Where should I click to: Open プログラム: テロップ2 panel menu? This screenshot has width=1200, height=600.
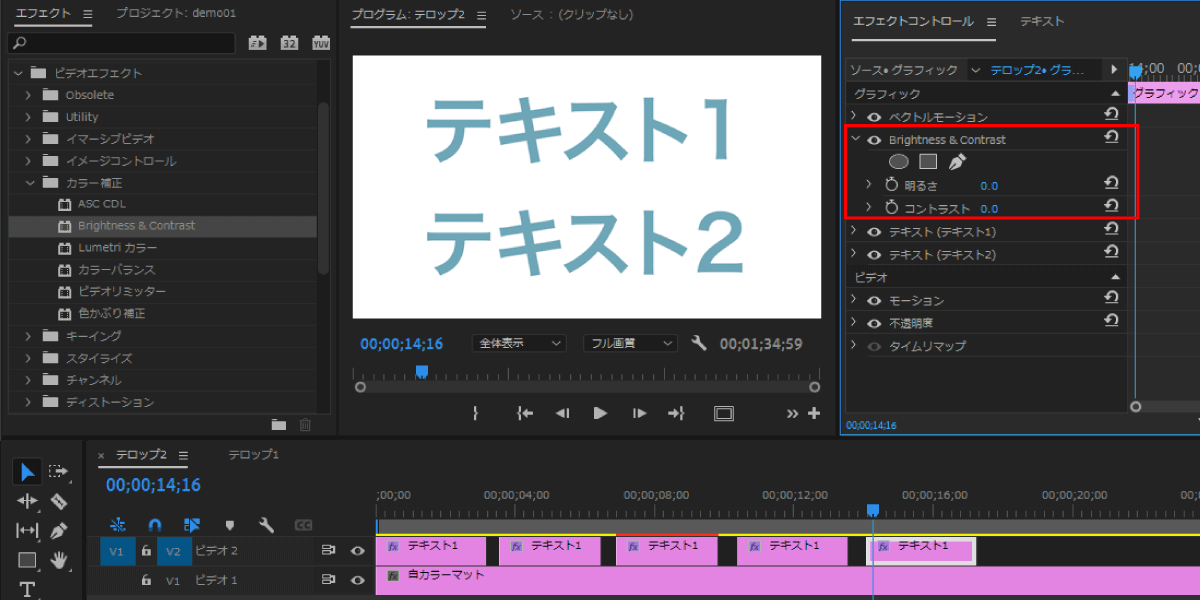pyautogui.click(x=480, y=15)
